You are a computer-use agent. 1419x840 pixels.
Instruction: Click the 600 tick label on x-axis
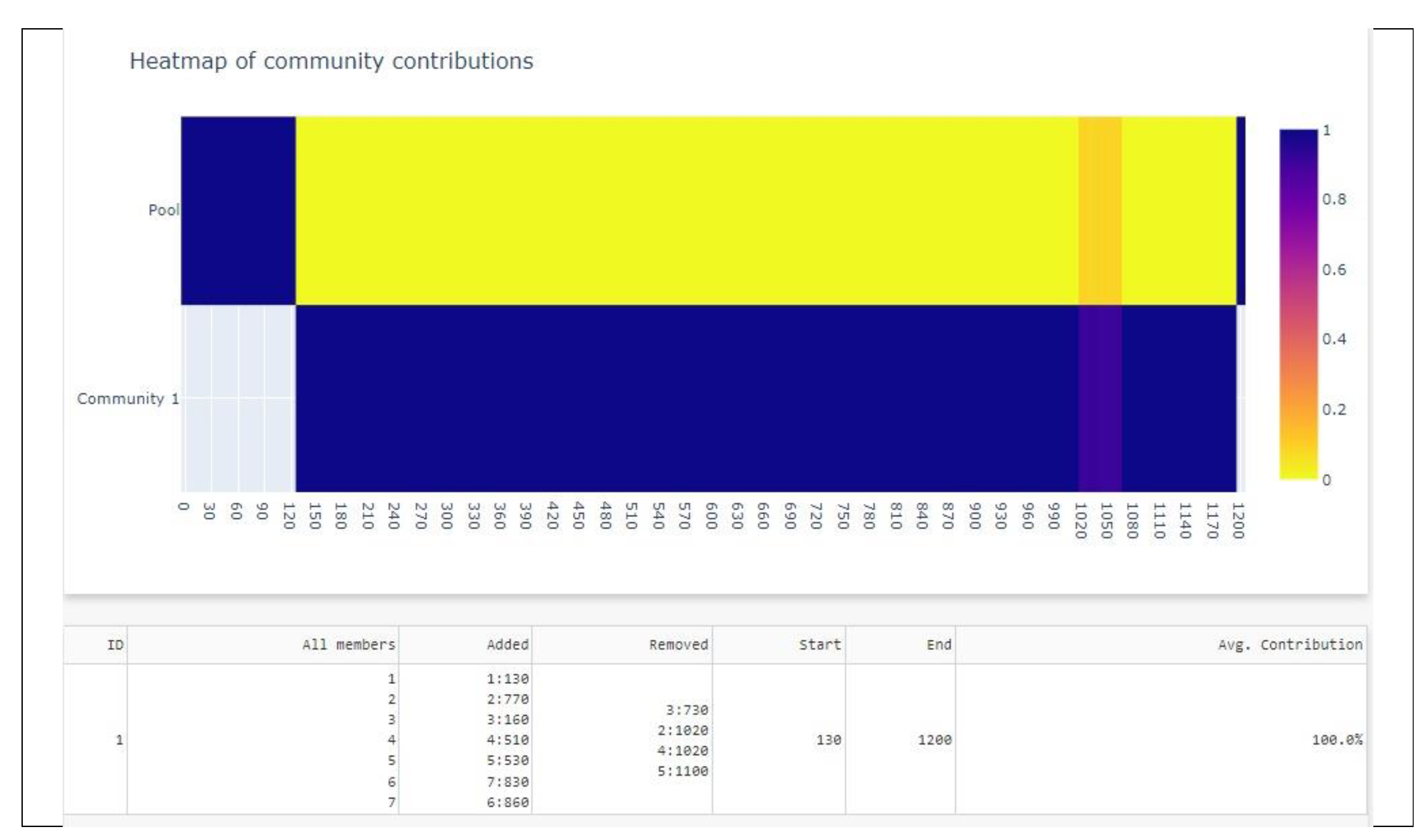click(711, 516)
